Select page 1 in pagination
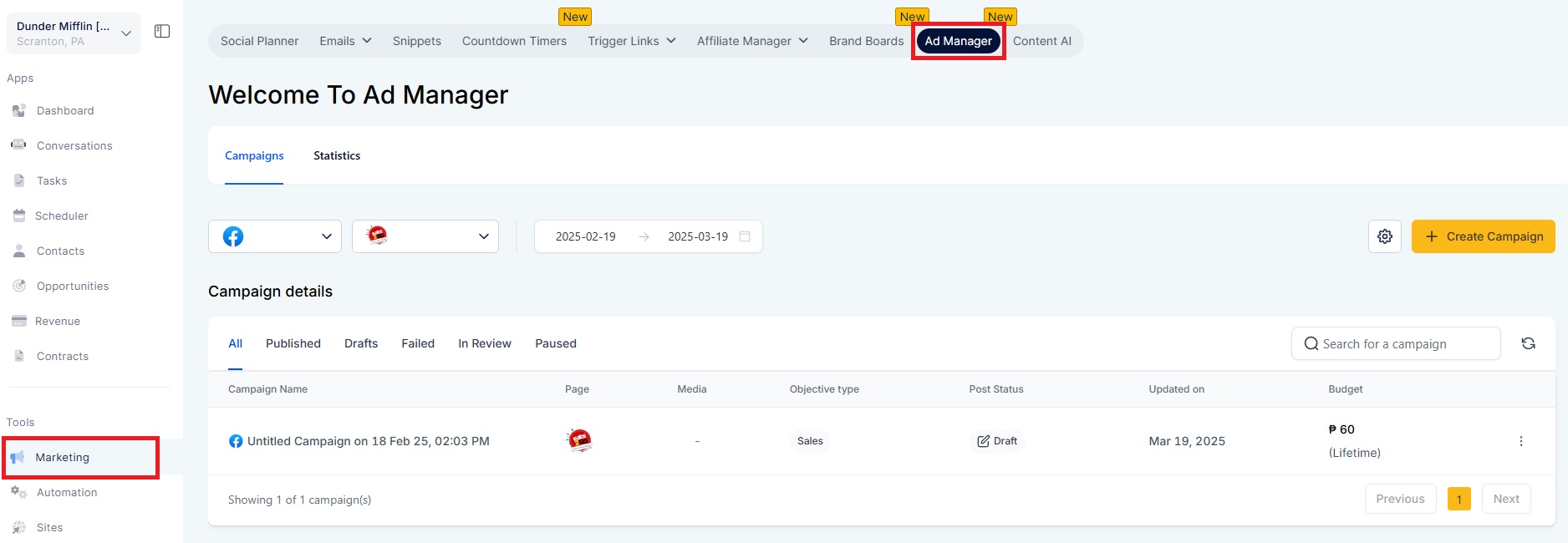This screenshot has width=1568, height=543. pyautogui.click(x=1459, y=500)
